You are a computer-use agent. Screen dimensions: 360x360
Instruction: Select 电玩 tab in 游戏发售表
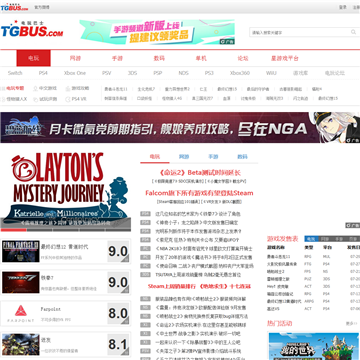[311, 239]
